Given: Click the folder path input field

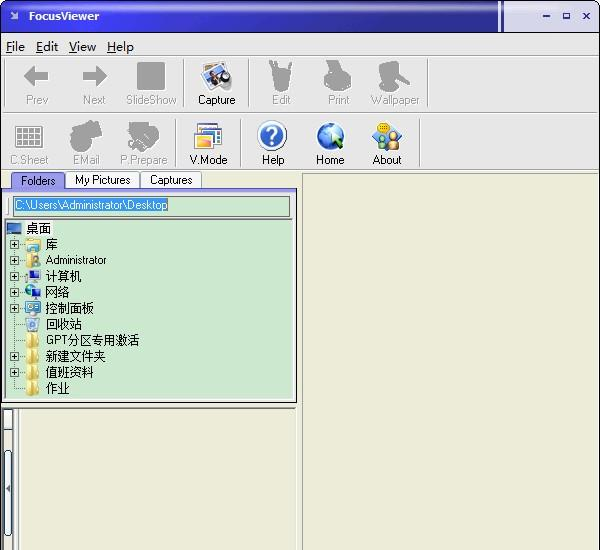Looking at the screenshot, I should point(152,206).
